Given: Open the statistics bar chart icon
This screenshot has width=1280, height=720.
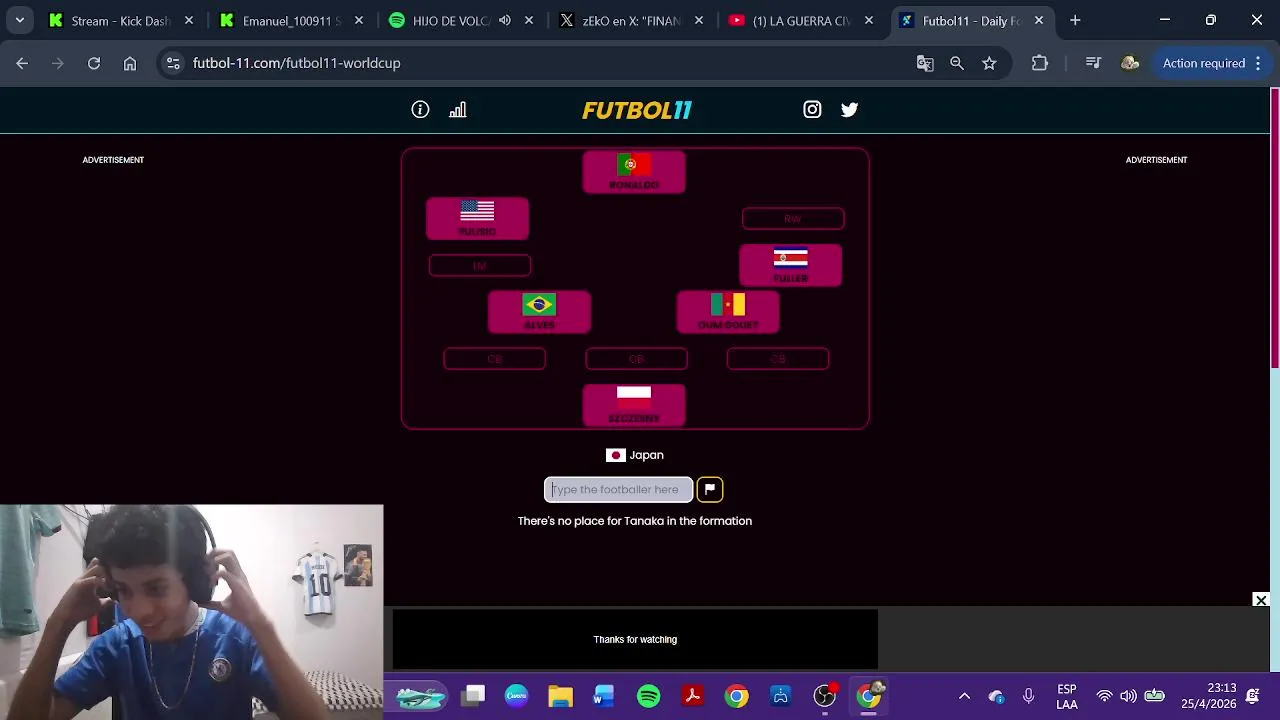Looking at the screenshot, I should click(458, 110).
